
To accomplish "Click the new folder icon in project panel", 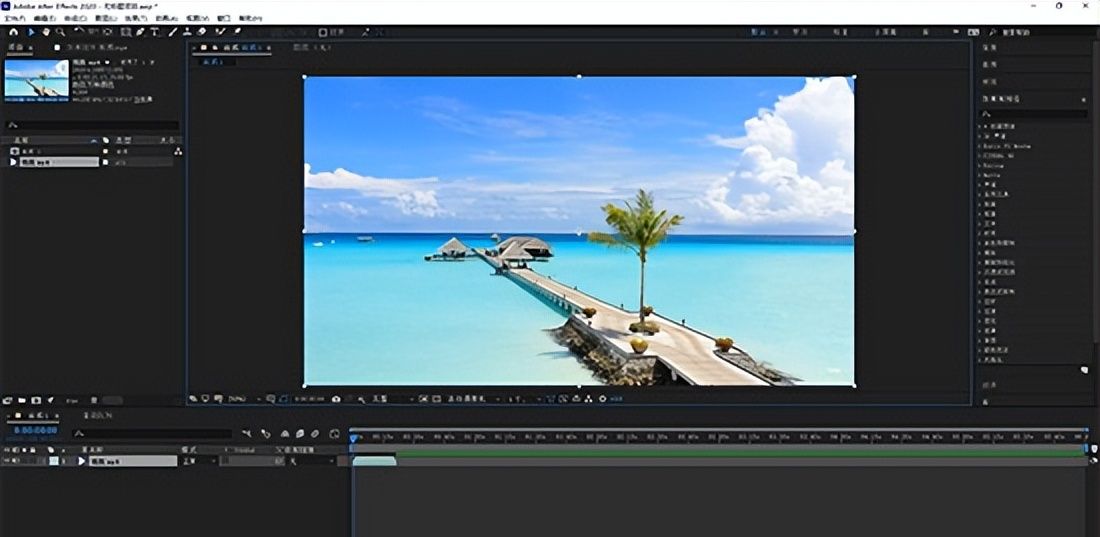I will pos(22,400).
